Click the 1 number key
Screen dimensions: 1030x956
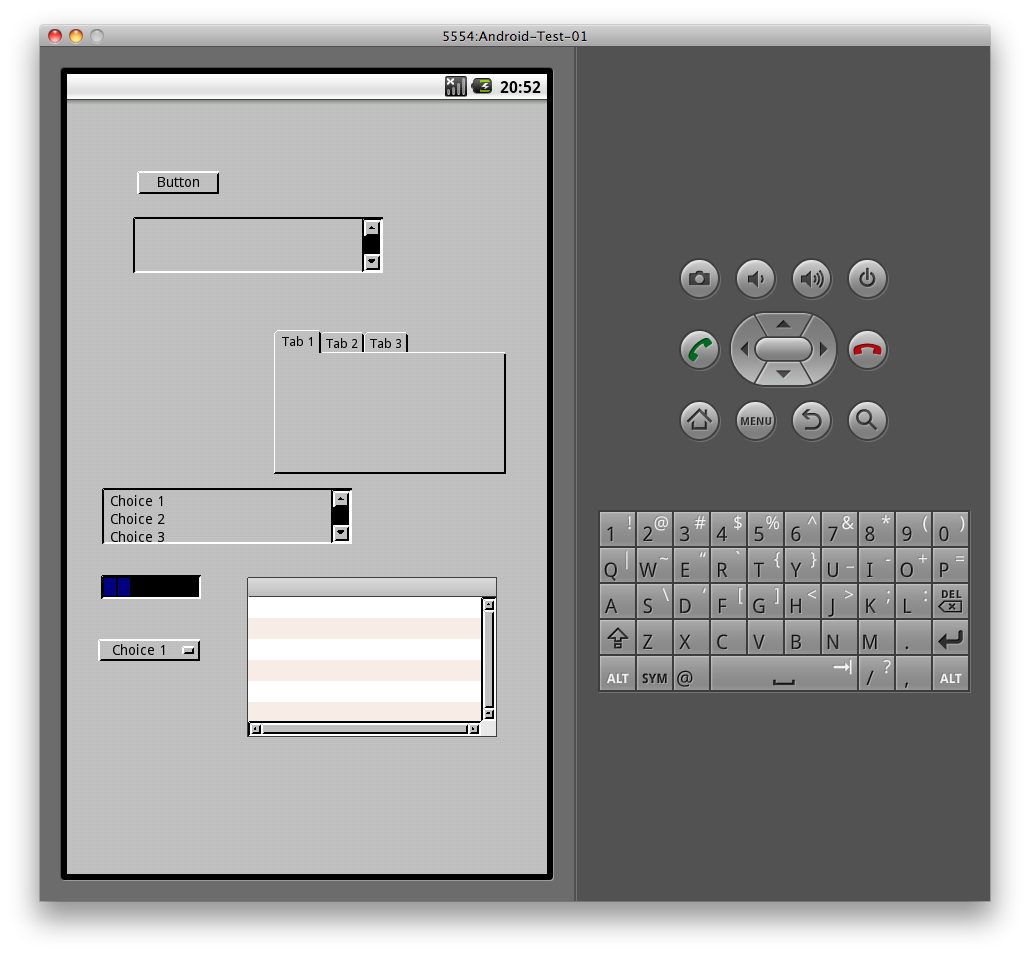[x=617, y=528]
